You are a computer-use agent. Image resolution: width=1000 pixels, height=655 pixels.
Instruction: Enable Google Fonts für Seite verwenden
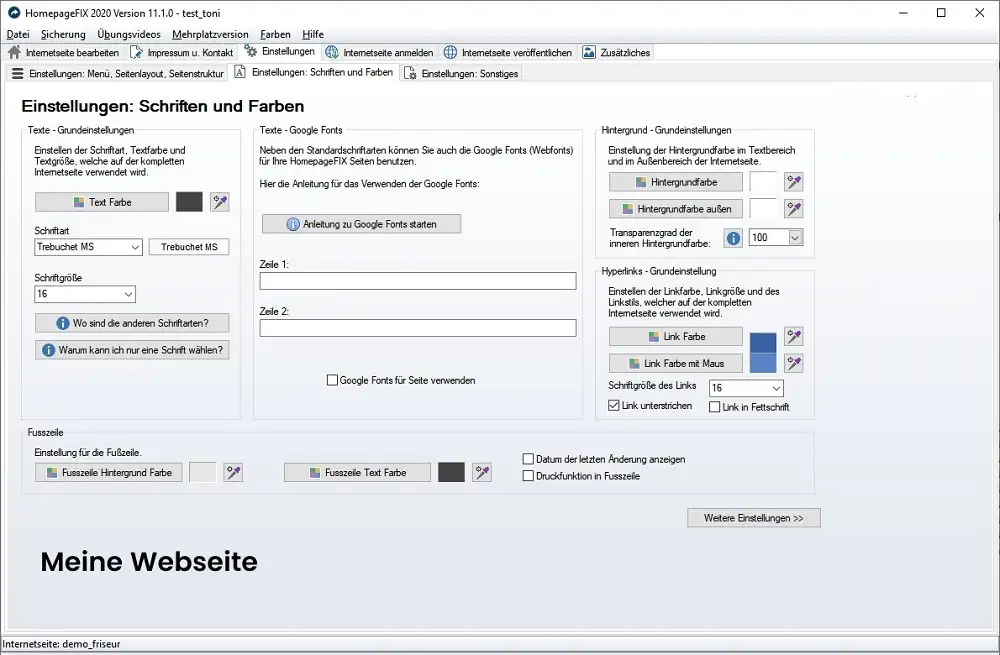click(x=332, y=380)
